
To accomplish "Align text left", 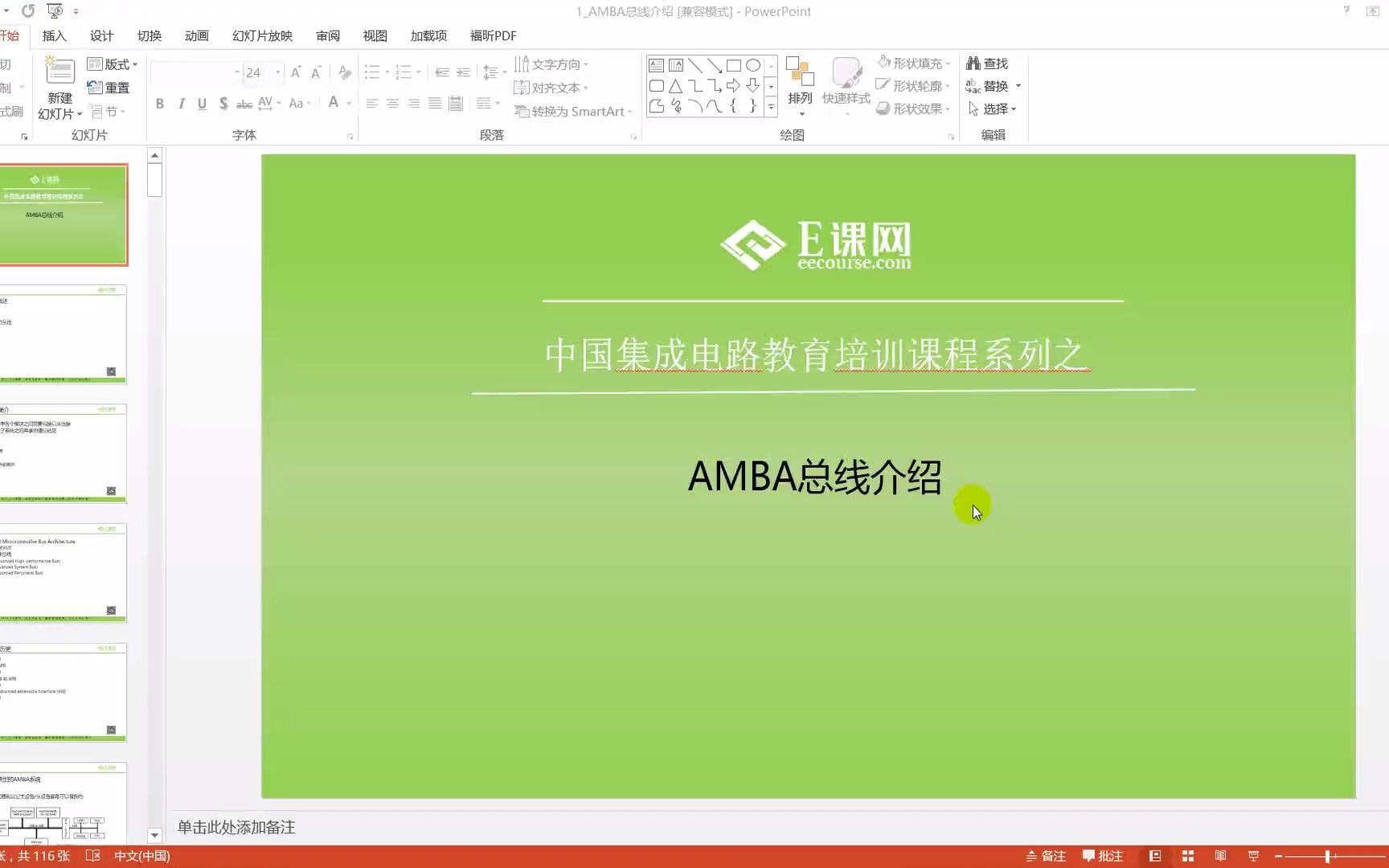I will point(371,104).
